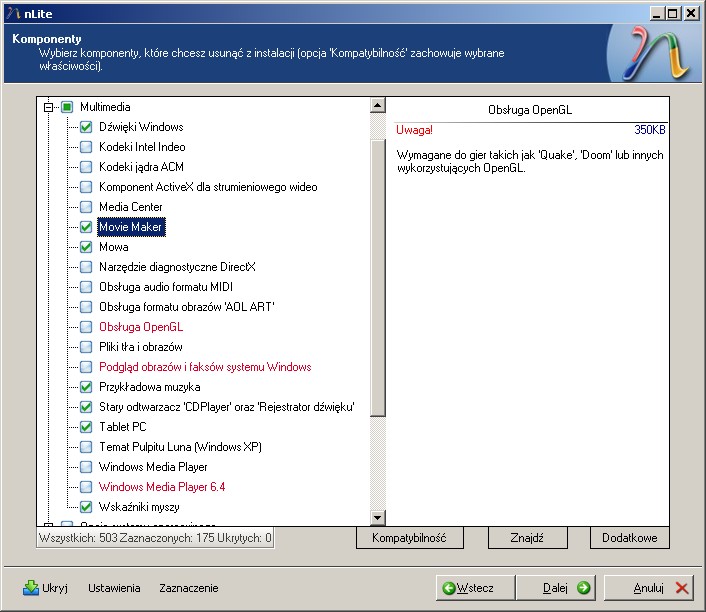Click the green back arrow icon on Wstecz
Image resolution: width=706 pixels, height=612 pixels.
tap(448, 588)
